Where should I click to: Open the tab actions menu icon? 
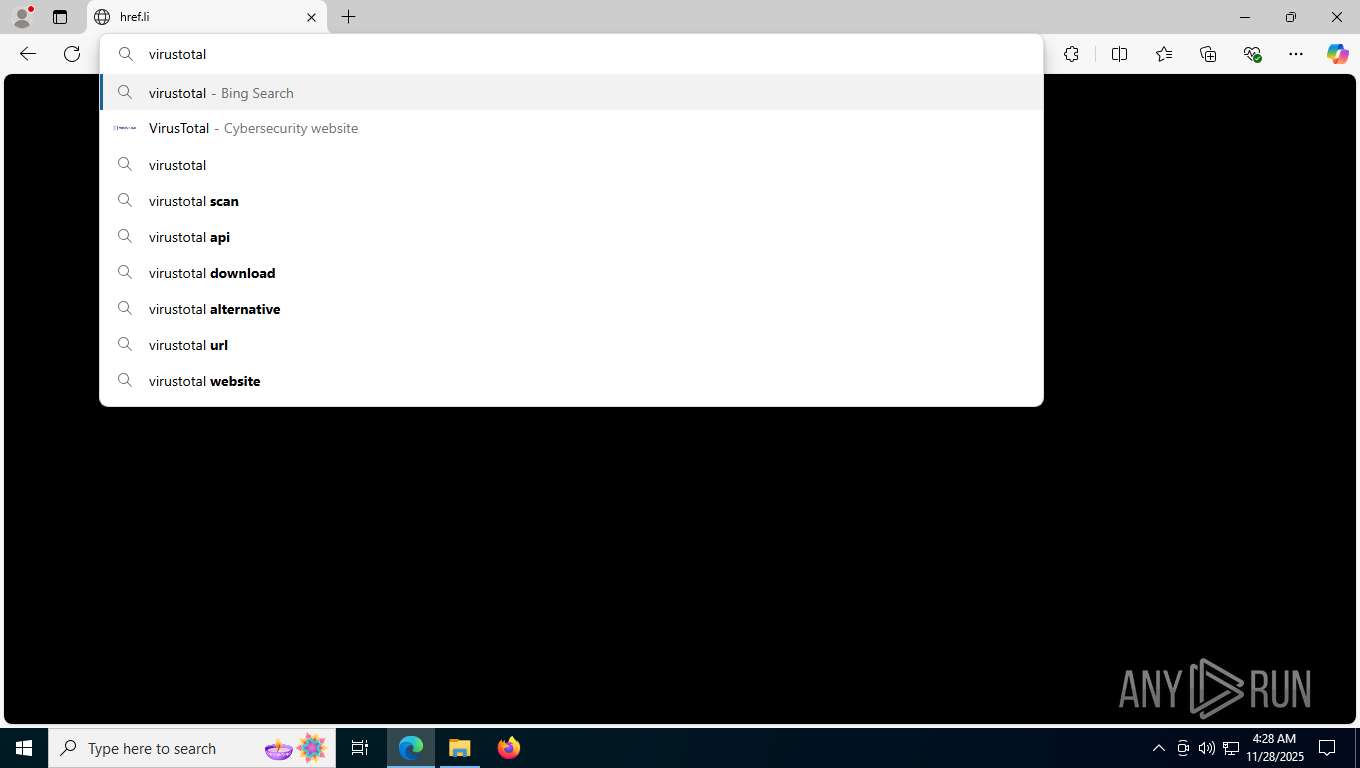[x=60, y=17]
